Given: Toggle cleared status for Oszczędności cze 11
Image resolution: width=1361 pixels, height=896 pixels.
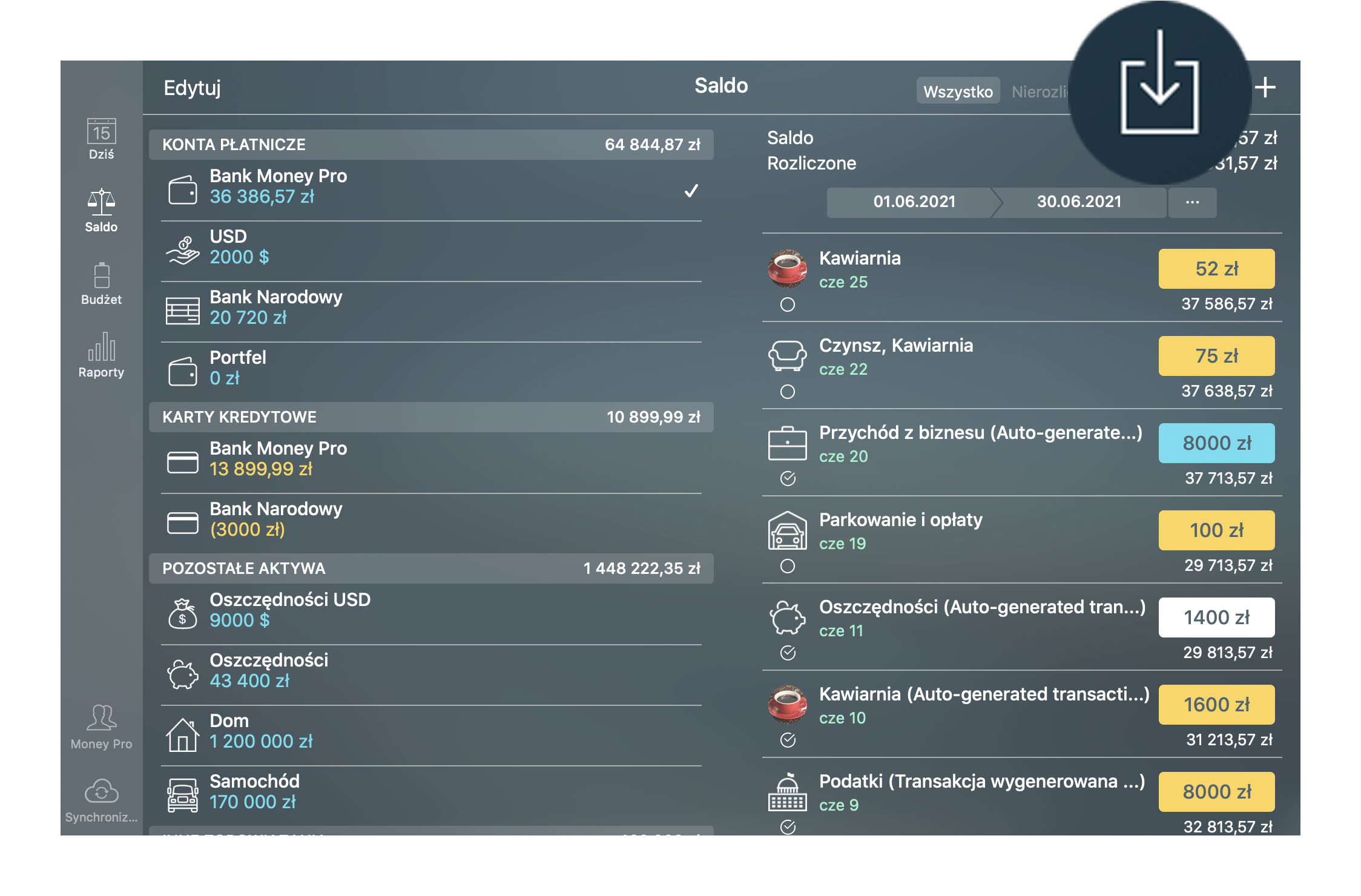Looking at the screenshot, I should point(788,653).
